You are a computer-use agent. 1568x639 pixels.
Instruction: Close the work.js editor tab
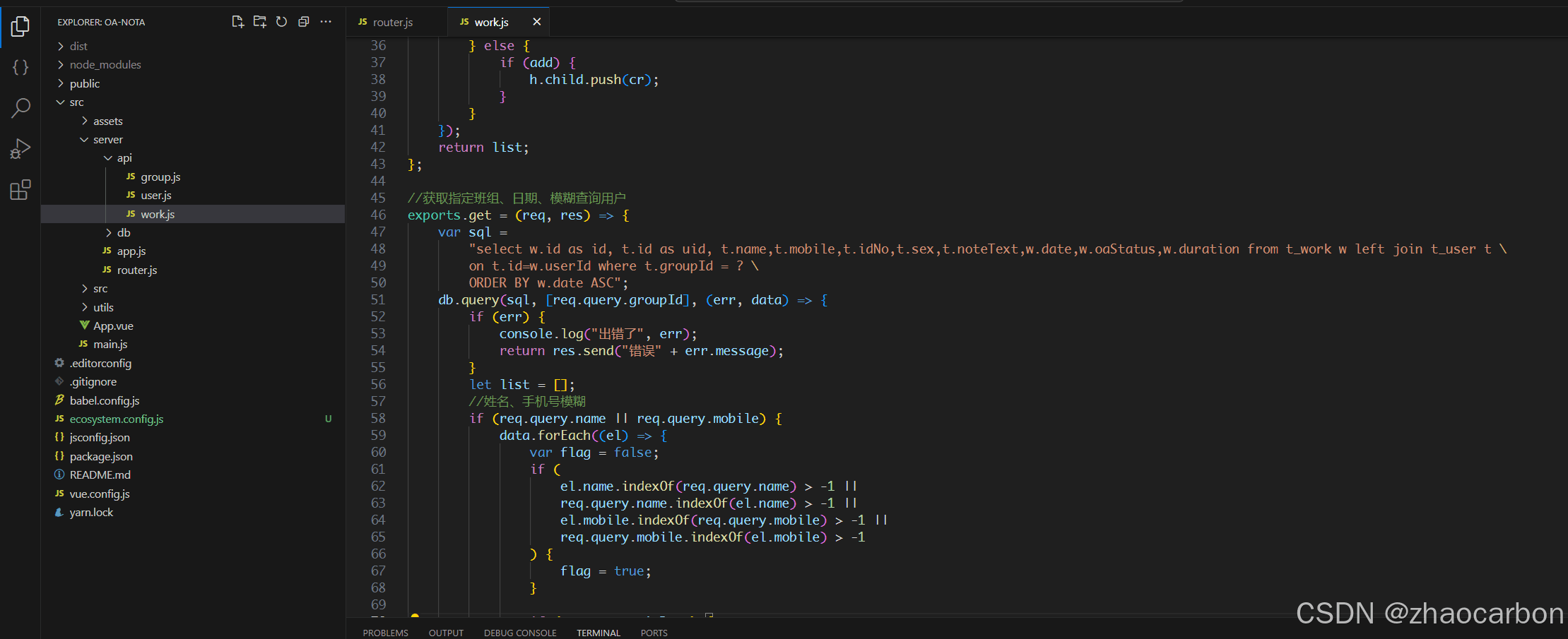[536, 22]
